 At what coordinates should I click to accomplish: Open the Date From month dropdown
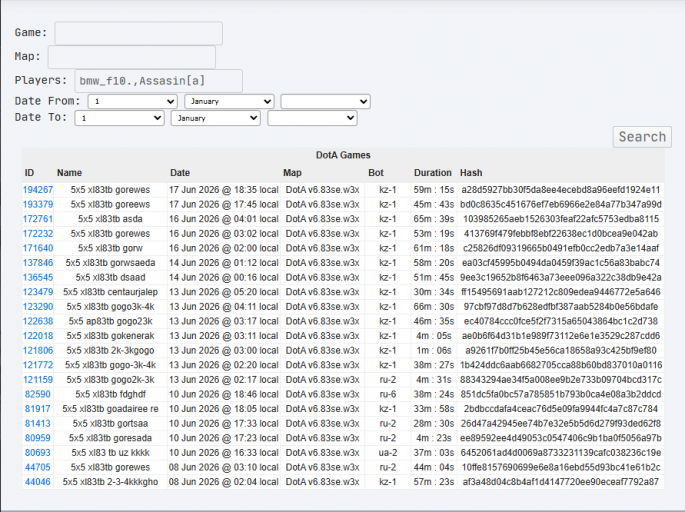click(x=229, y=101)
